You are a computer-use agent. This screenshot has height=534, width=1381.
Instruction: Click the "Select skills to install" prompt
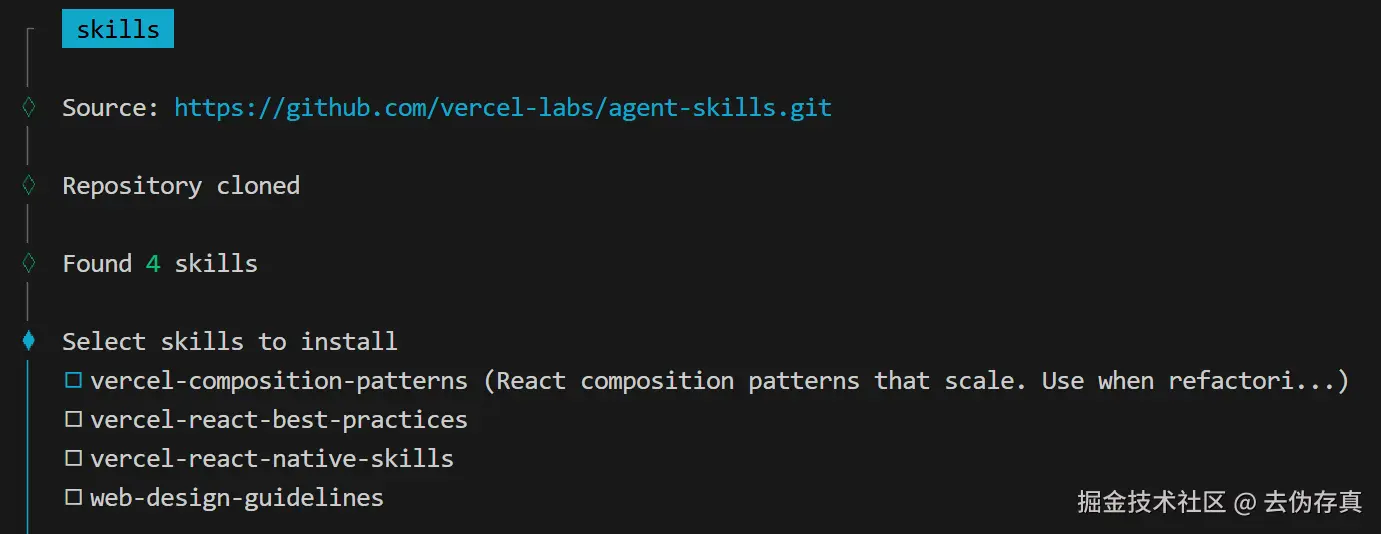click(229, 341)
